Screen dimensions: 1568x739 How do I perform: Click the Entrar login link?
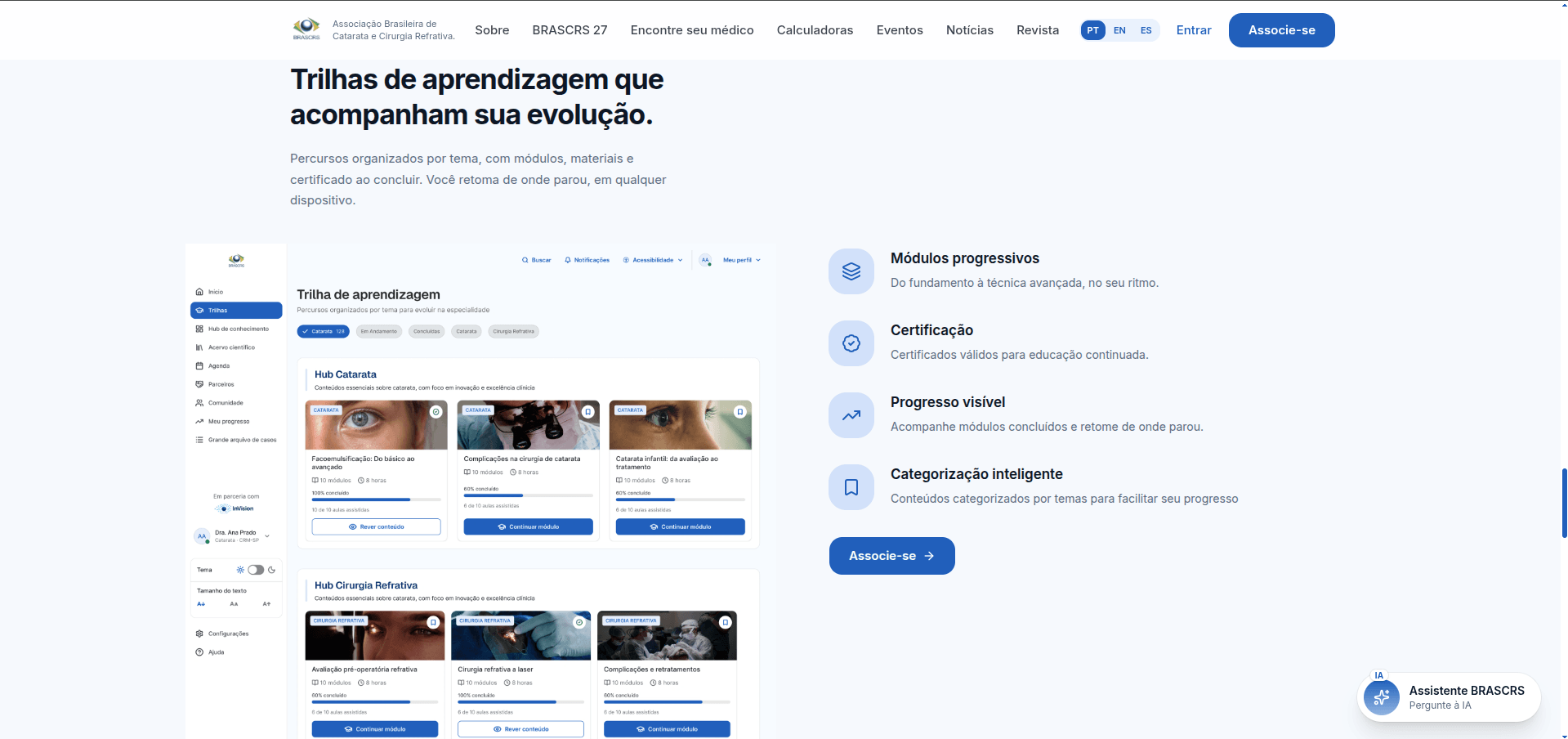tap(1194, 30)
